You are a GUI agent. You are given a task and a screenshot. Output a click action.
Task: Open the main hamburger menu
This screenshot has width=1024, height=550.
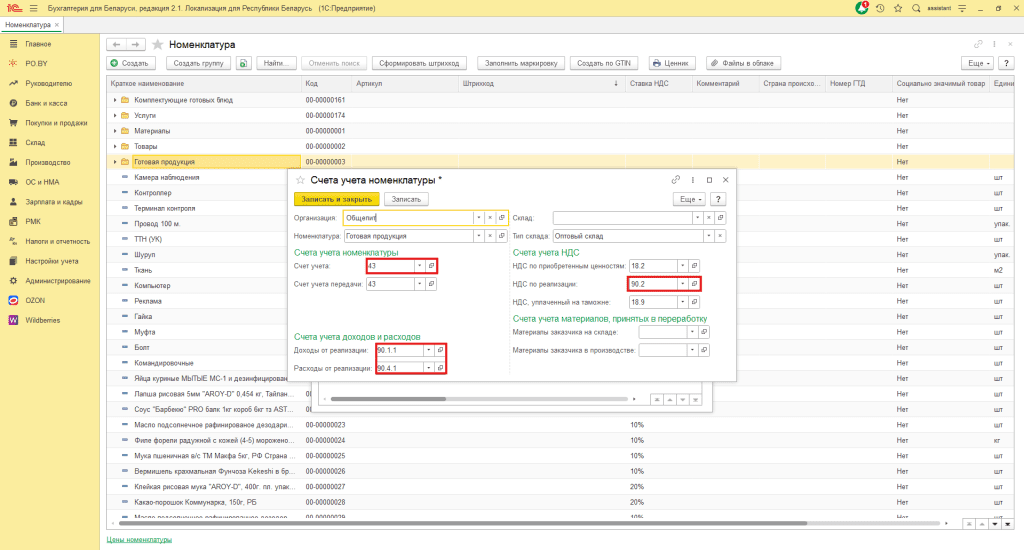(33, 8)
